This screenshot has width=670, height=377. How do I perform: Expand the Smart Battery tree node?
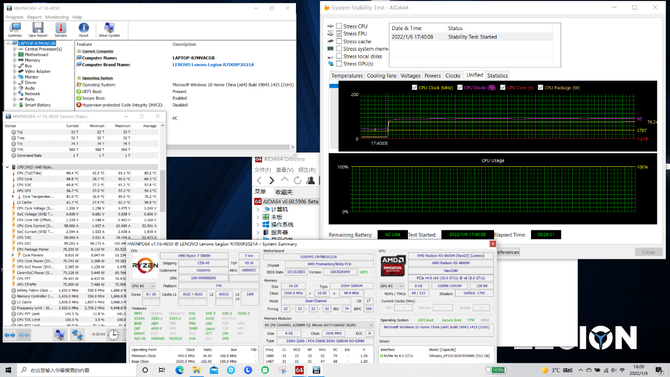coord(15,105)
